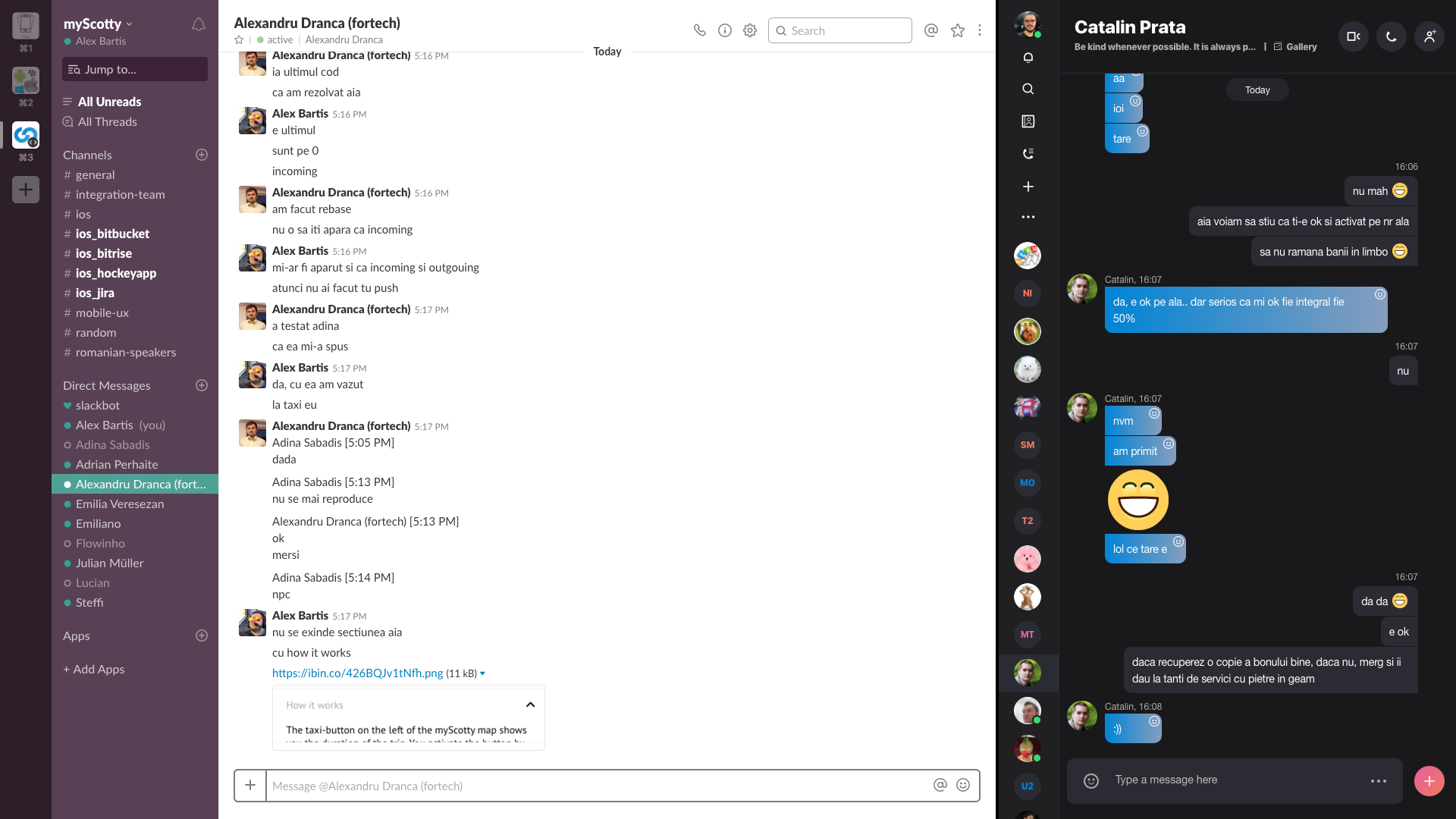Open Skype sidebar more menu dots
The image size is (1456, 819).
coord(1028,217)
